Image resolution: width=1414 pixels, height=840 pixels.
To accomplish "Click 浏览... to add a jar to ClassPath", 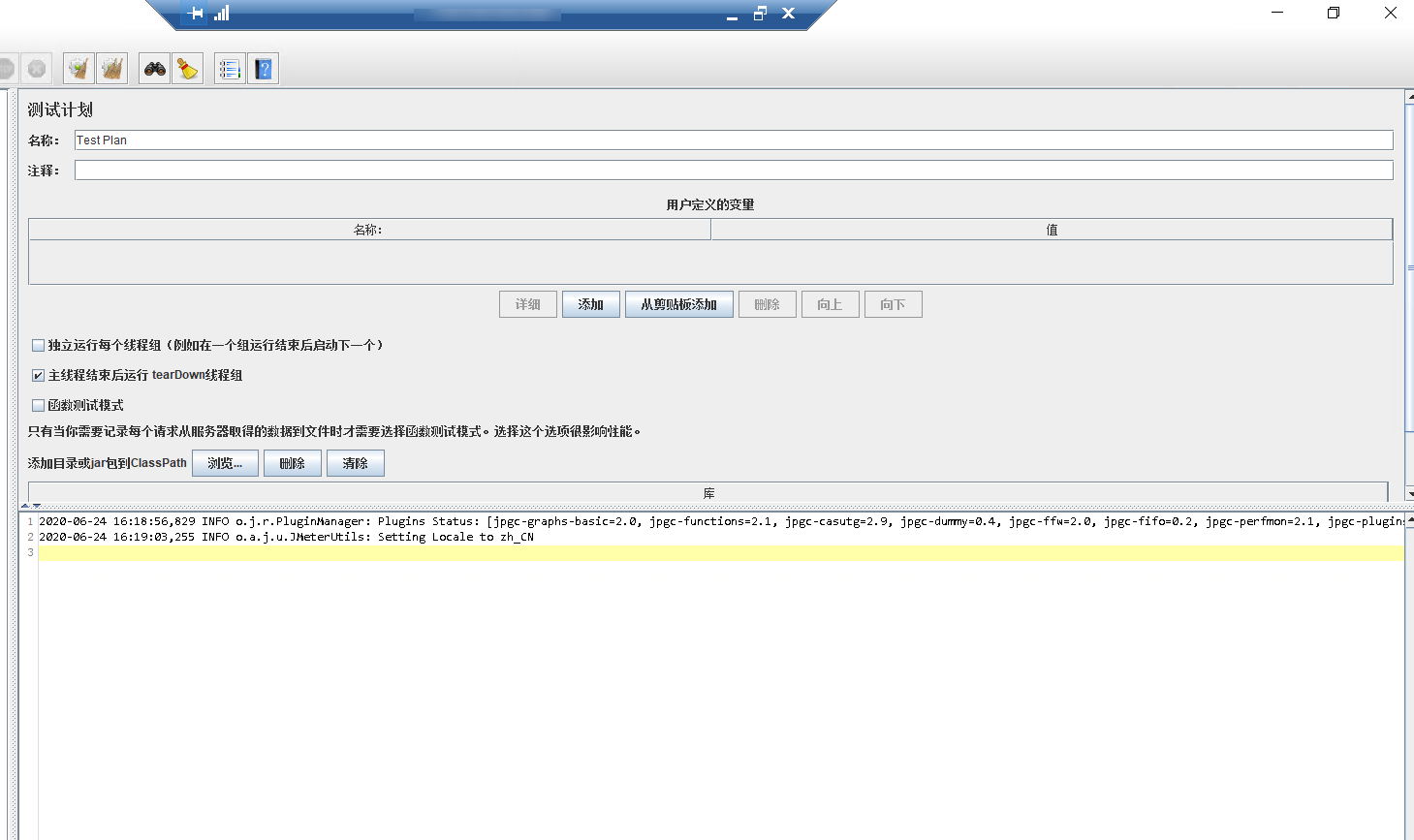I will [225, 463].
